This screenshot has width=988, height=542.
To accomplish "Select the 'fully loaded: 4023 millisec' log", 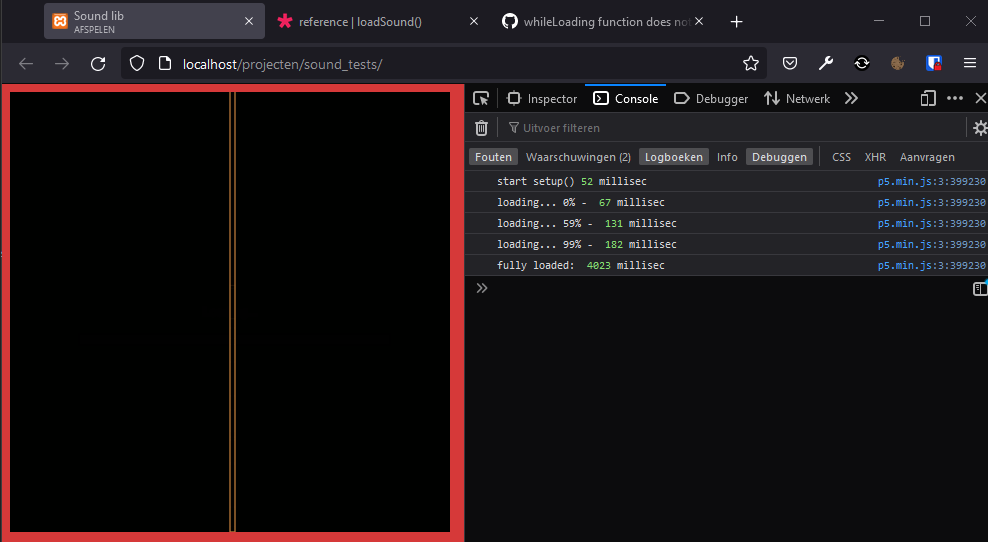I will coord(580,265).
